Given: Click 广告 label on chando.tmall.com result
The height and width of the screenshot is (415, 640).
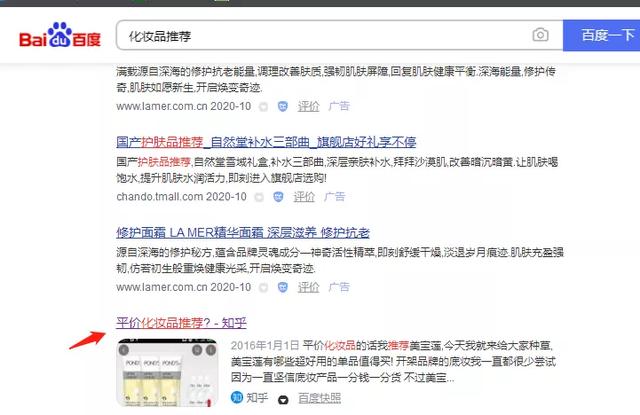Looking at the screenshot, I should pyautogui.click(x=335, y=197).
